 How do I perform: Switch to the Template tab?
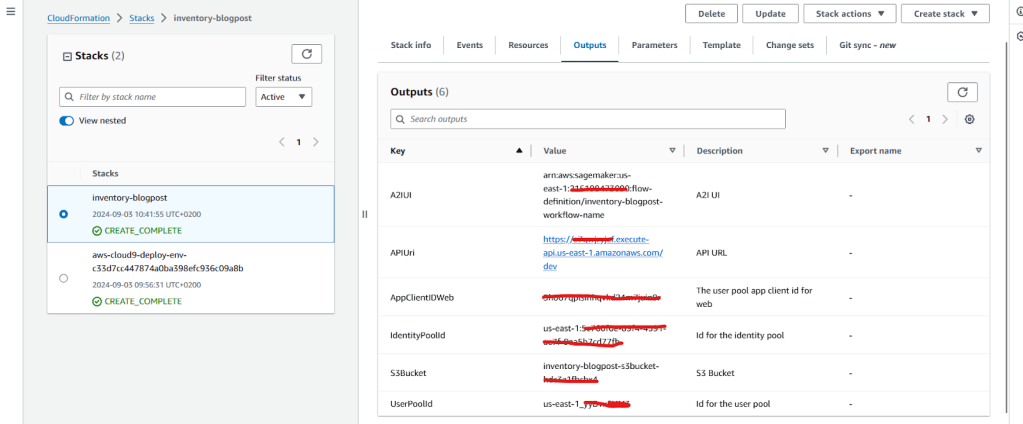[721, 45]
